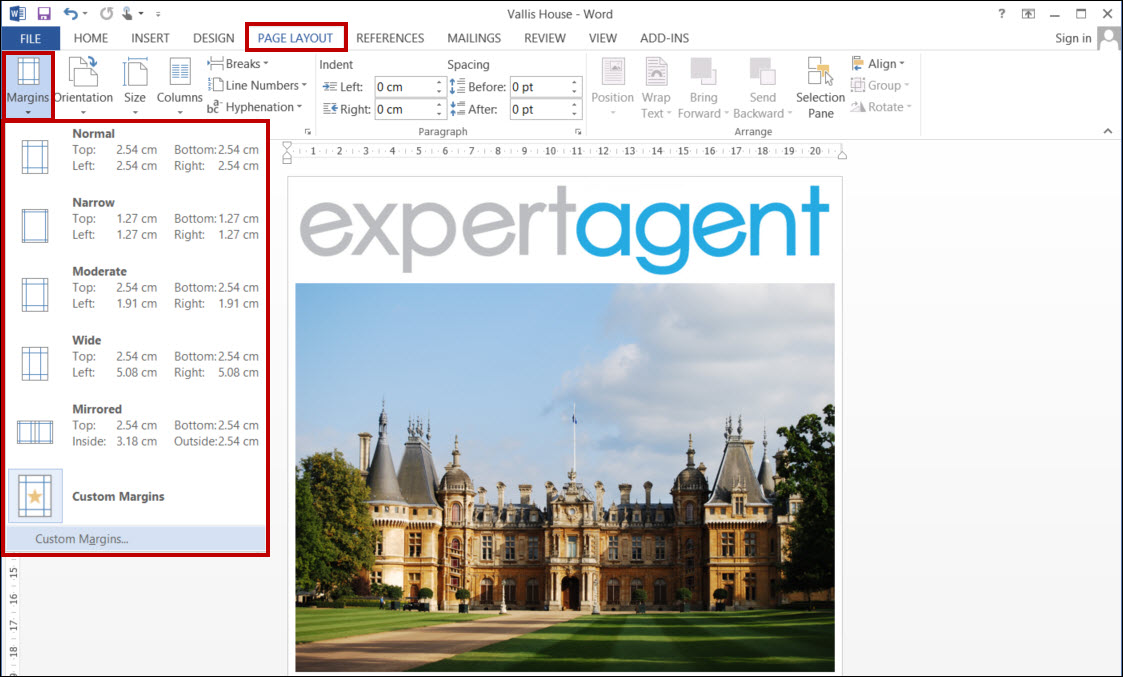Decrease Indent Right with down arrow
The height and width of the screenshot is (677, 1123).
click(x=439, y=114)
